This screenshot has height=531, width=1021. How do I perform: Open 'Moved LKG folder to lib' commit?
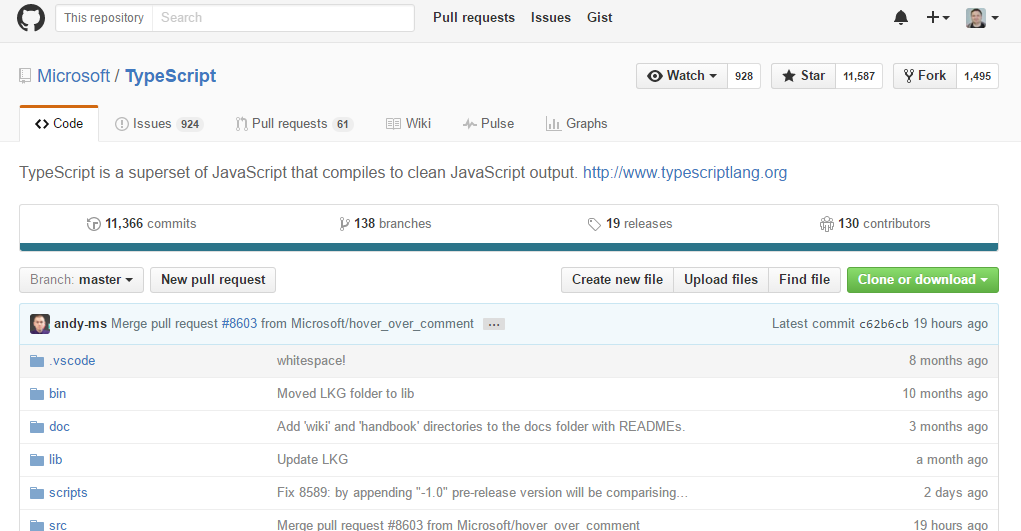(x=345, y=394)
